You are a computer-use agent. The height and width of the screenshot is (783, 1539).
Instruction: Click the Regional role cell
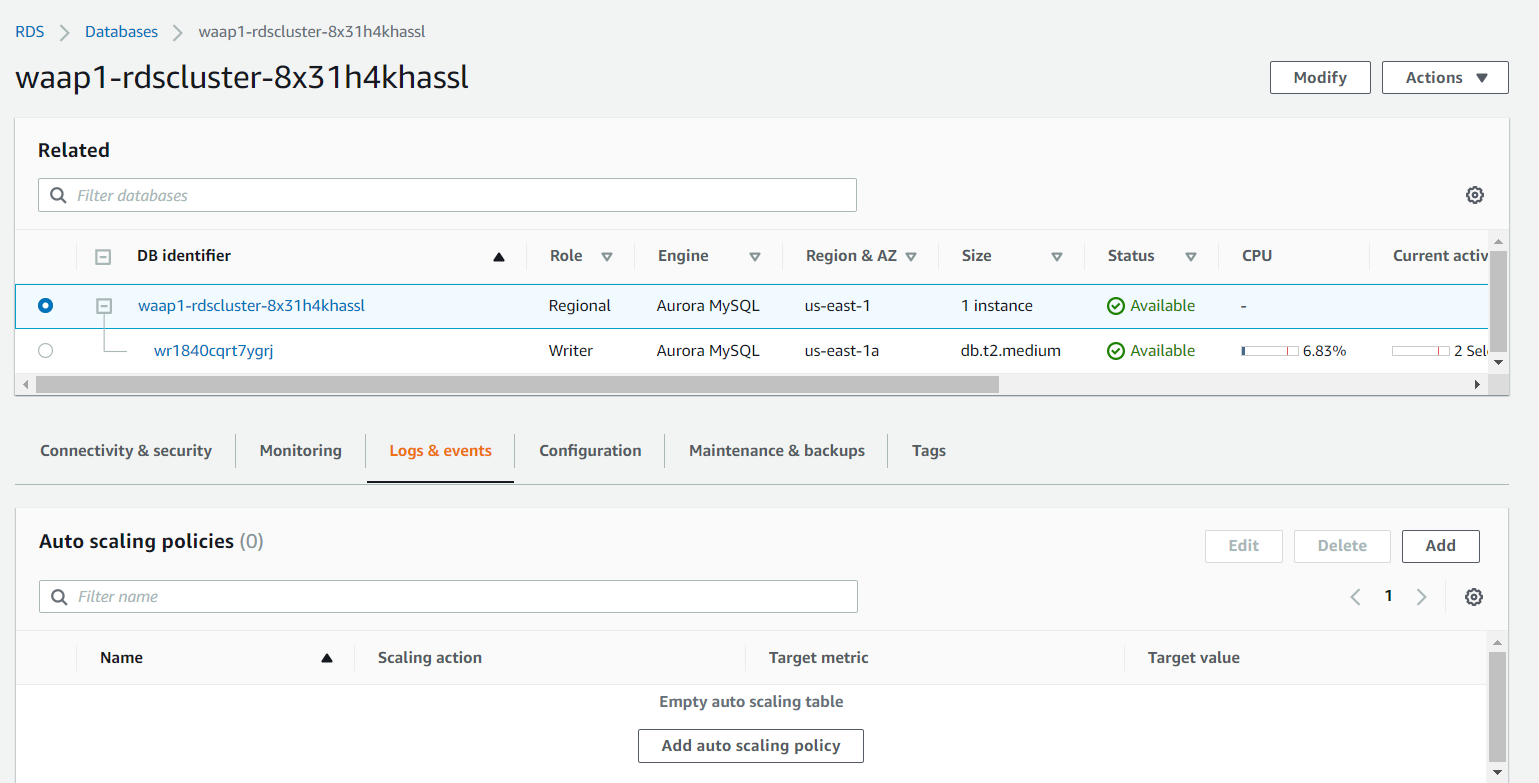click(x=580, y=306)
